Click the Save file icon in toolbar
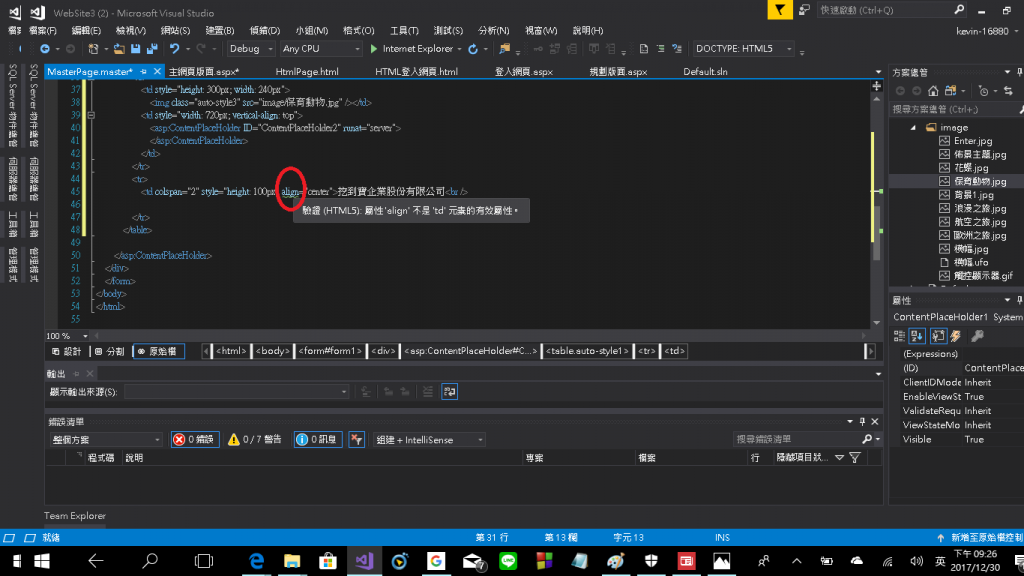The height and width of the screenshot is (576, 1024). click(135, 49)
